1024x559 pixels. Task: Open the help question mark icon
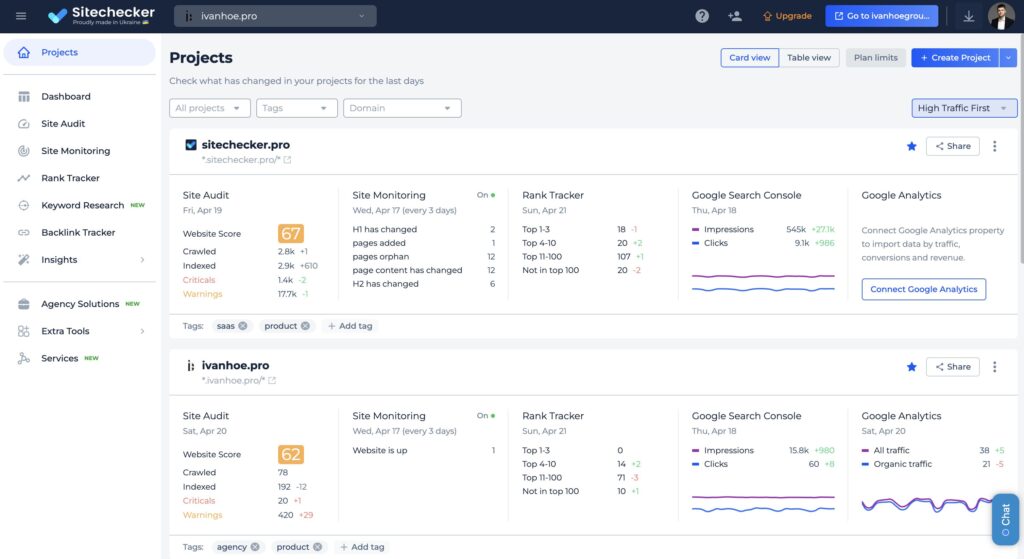[x=702, y=16]
